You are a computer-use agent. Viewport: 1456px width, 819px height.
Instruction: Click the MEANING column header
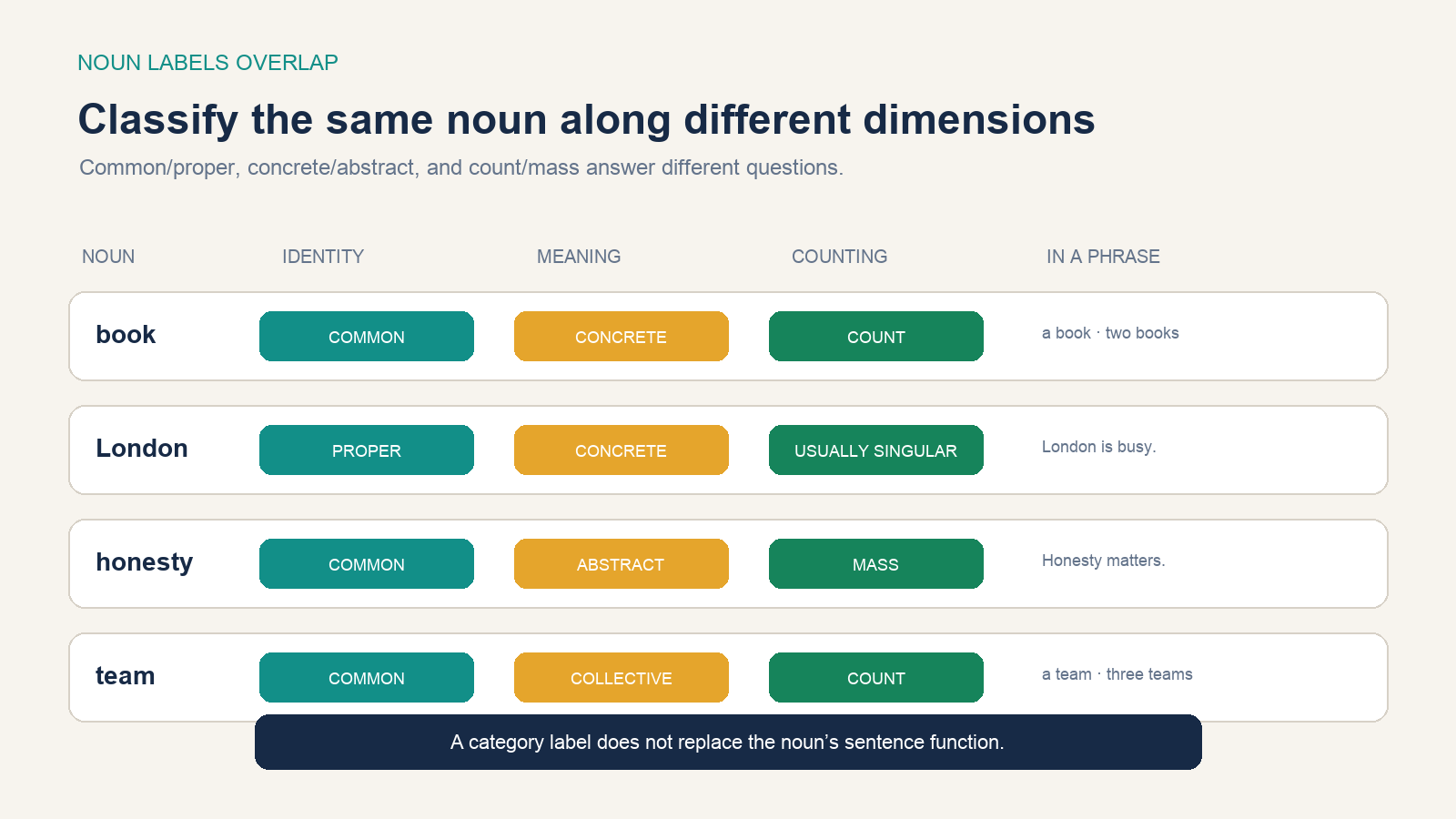(x=579, y=257)
